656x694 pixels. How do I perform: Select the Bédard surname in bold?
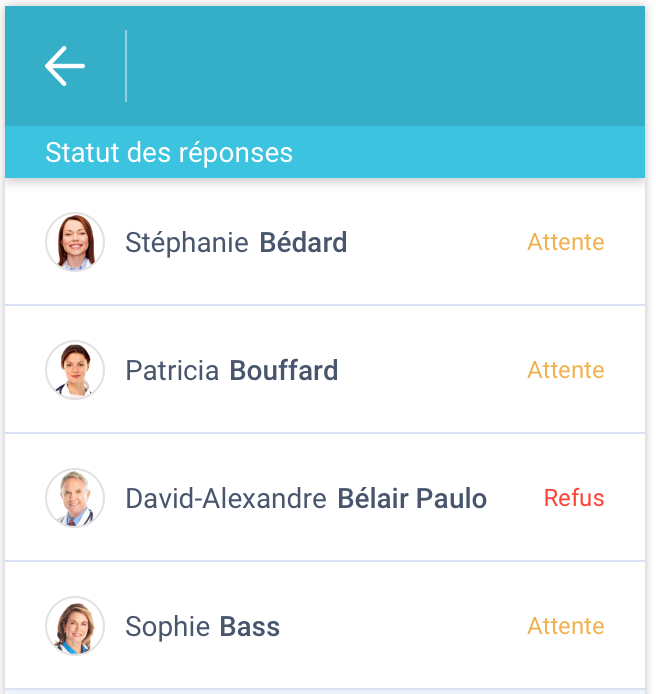pos(303,243)
